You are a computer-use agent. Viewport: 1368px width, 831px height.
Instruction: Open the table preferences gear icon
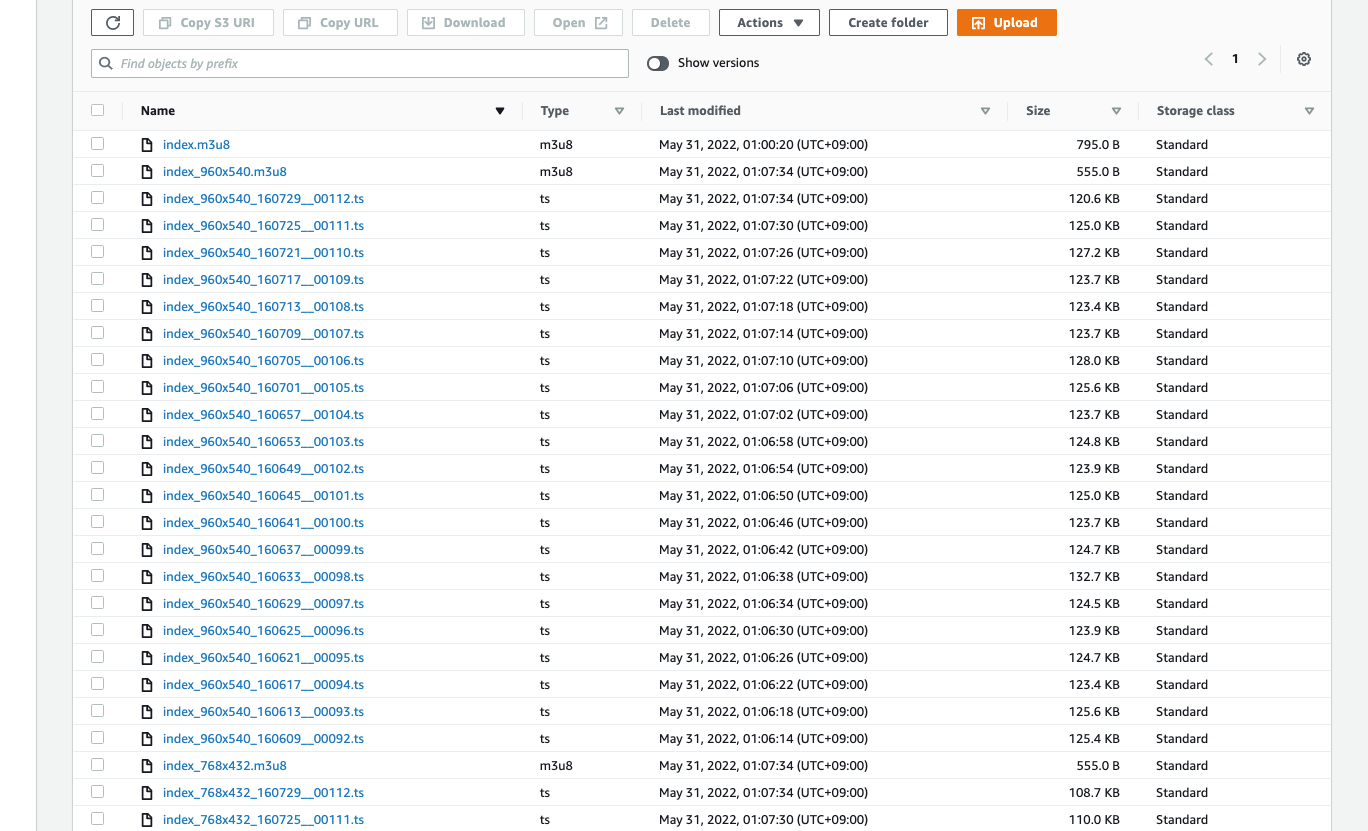point(1304,60)
